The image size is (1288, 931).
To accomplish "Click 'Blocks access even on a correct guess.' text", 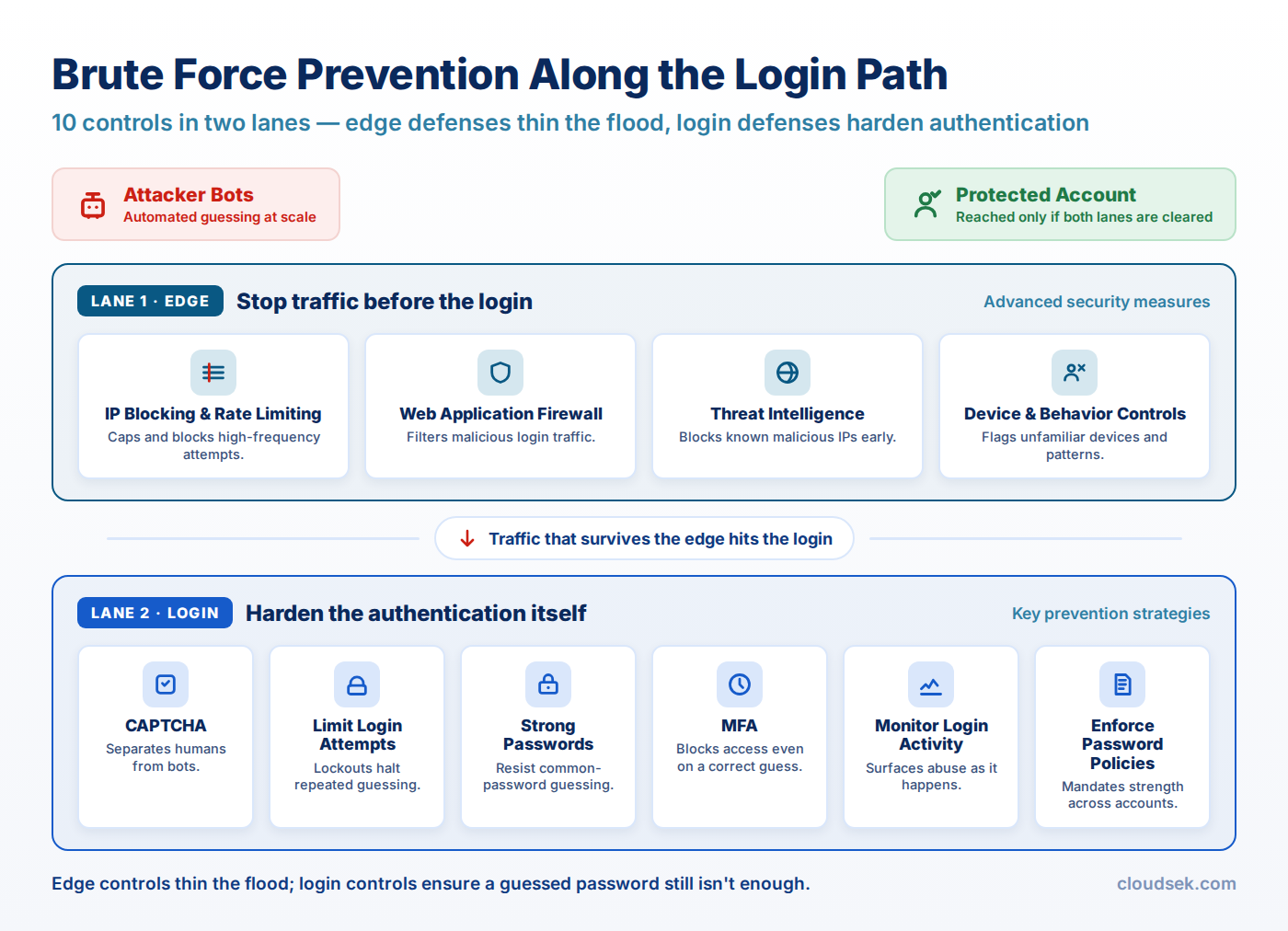I will pos(740,758).
